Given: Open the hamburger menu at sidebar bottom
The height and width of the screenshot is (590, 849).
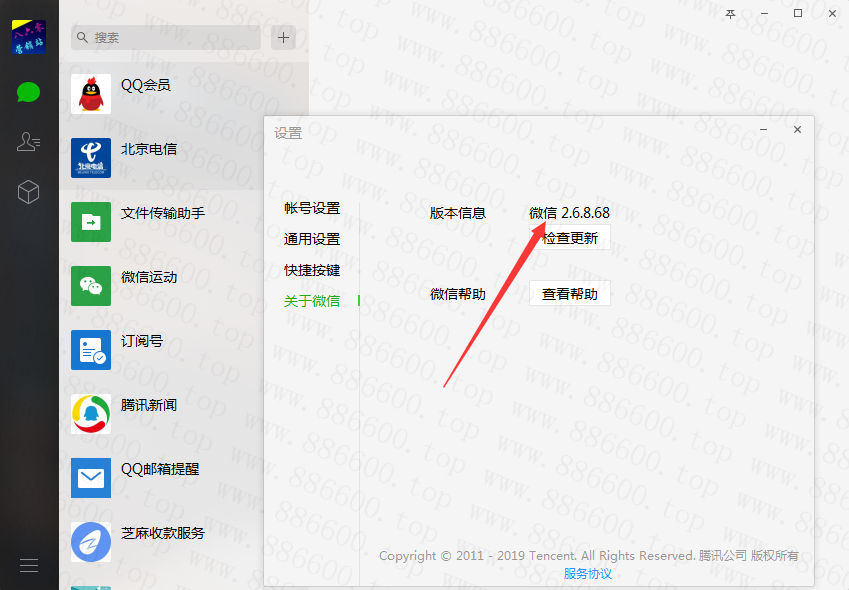Looking at the screenshot, I should point(29,565).
